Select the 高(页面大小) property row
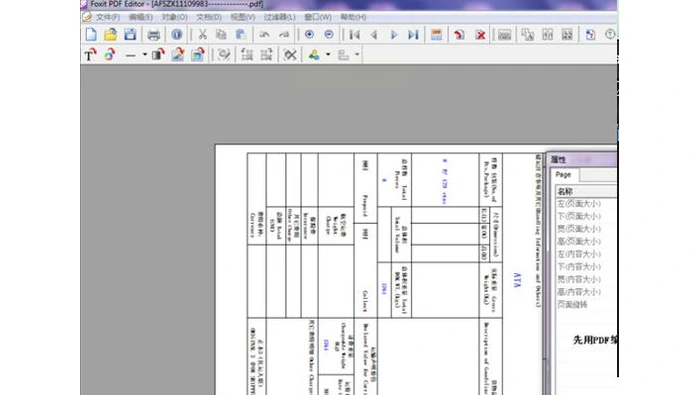700x395 pixels. 586,241
